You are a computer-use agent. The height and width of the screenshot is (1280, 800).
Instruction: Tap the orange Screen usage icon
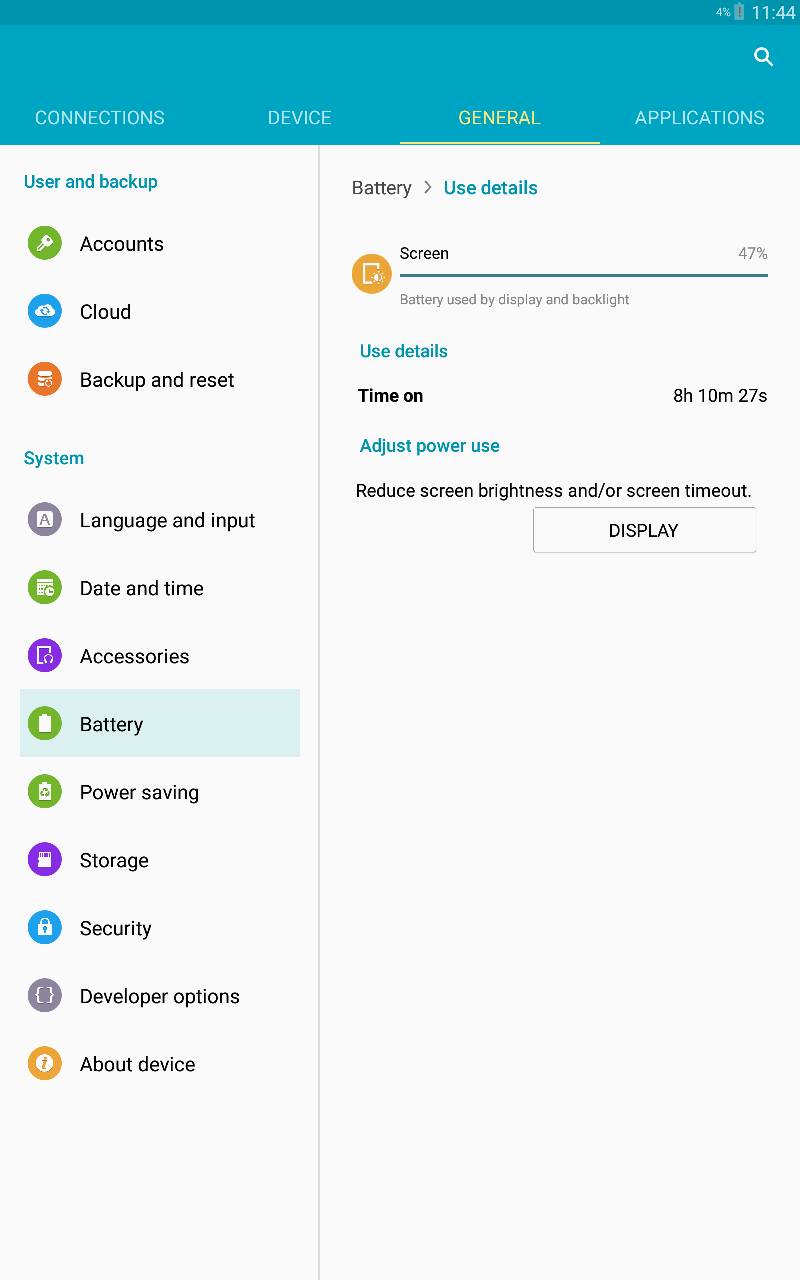pyautogui.click(x=372, y=273)
